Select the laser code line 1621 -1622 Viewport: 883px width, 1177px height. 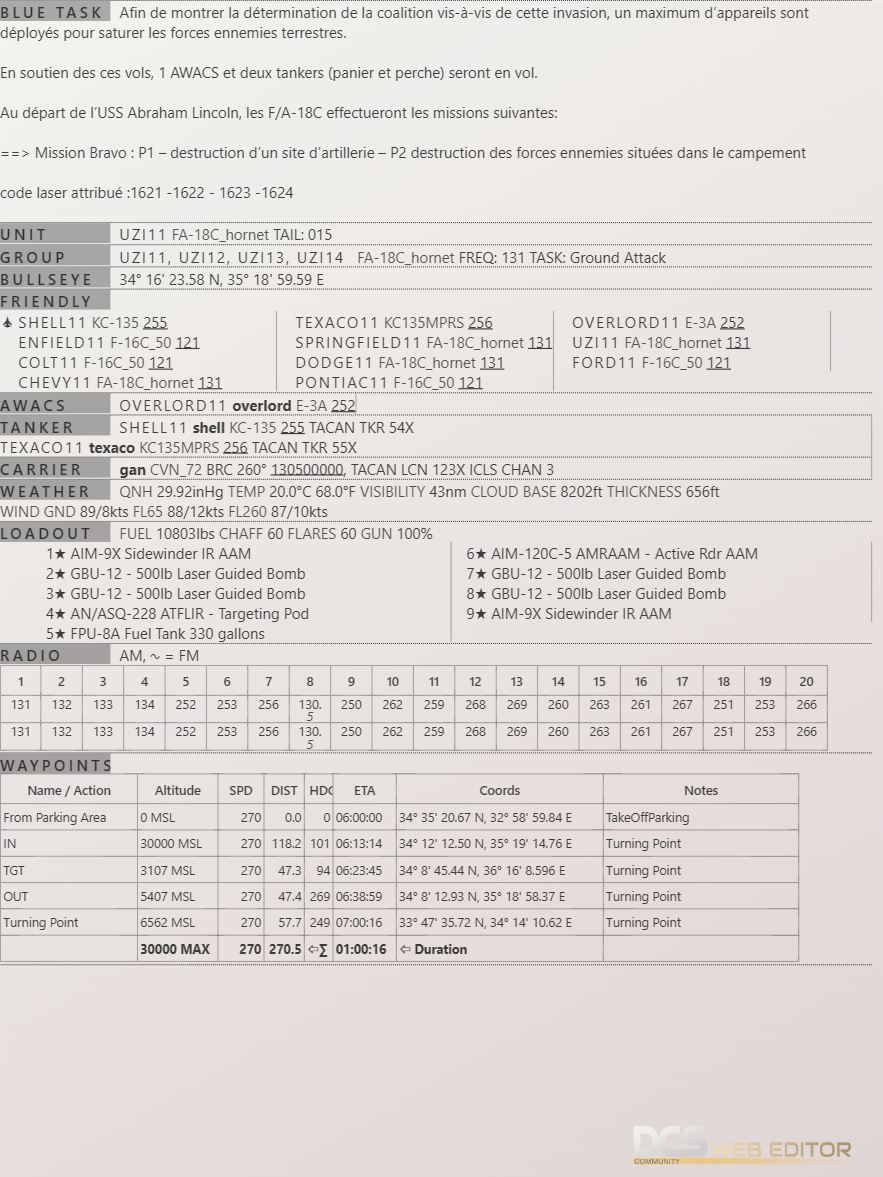146,193
